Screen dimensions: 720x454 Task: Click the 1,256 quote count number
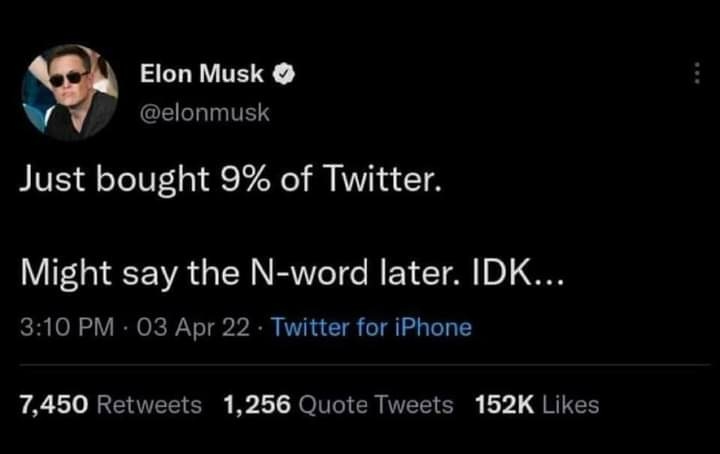pyautogui.click(x=257, y=404)
